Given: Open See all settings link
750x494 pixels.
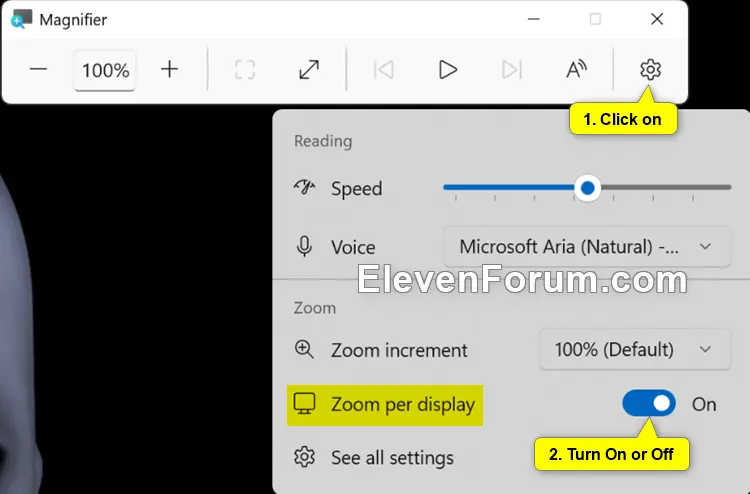Looking at the screenshot, I should pyautogui.click(x=392, y=458).
